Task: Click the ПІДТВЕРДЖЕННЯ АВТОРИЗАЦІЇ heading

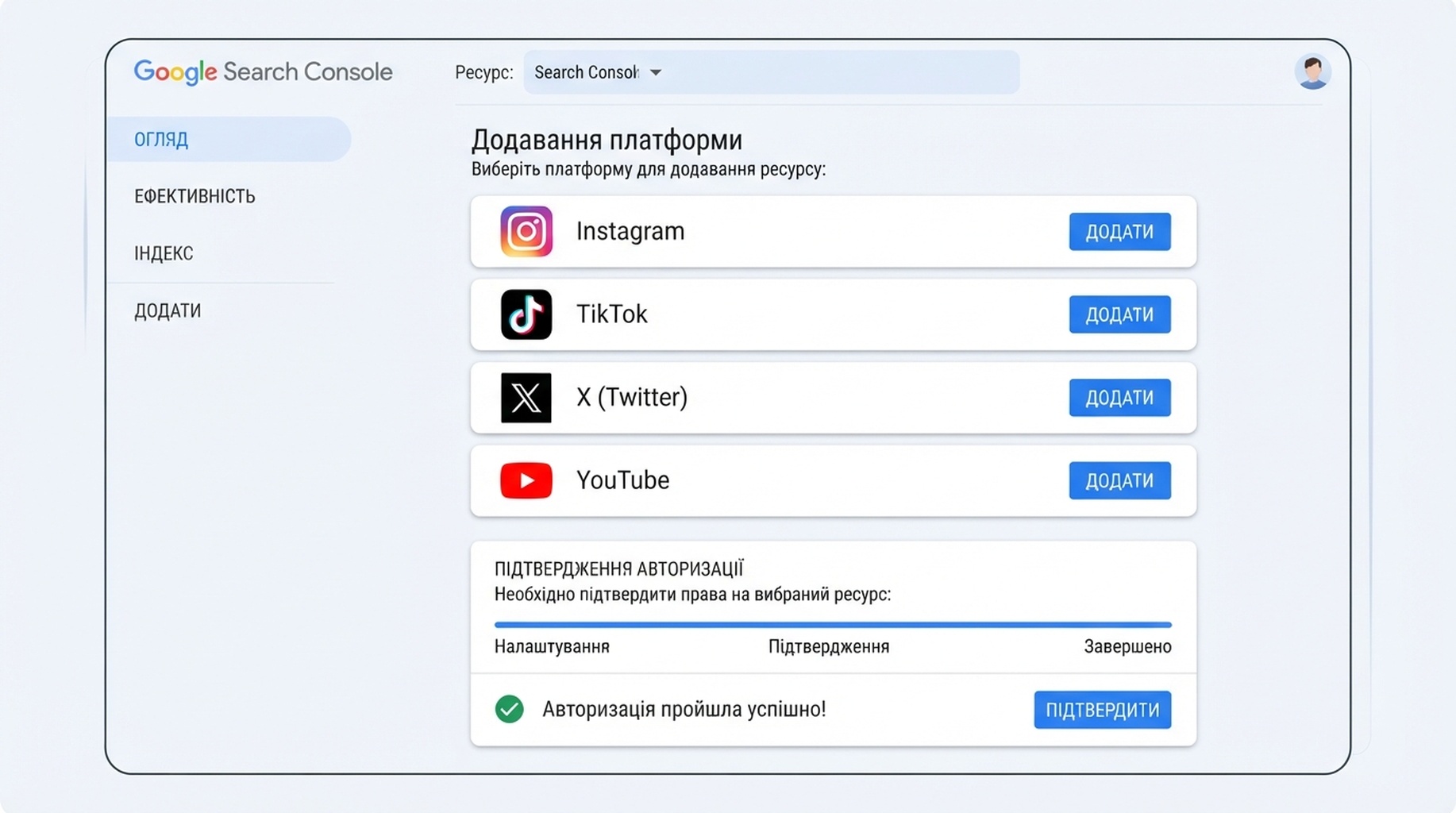Action: (618, 569)
